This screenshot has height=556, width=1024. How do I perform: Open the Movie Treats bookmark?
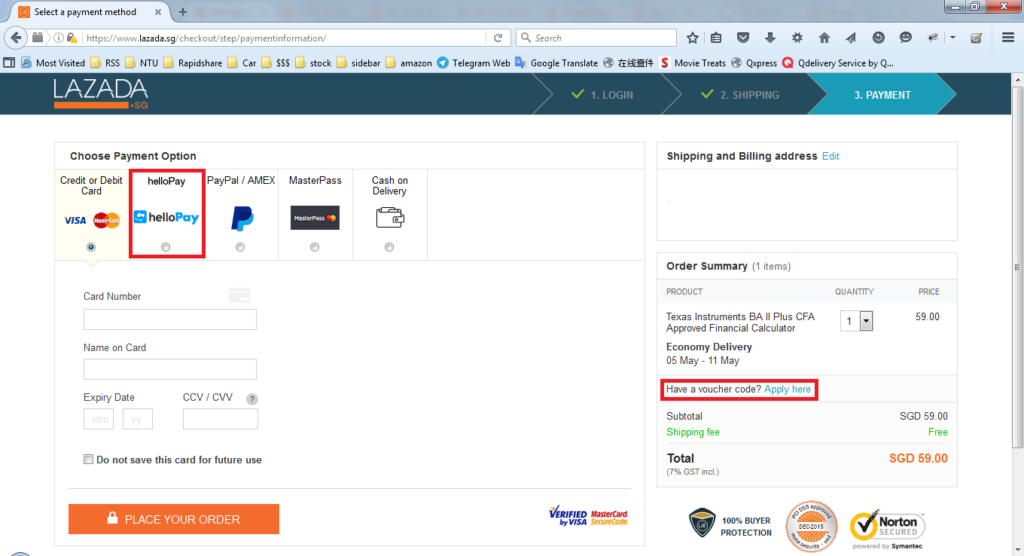693,63
